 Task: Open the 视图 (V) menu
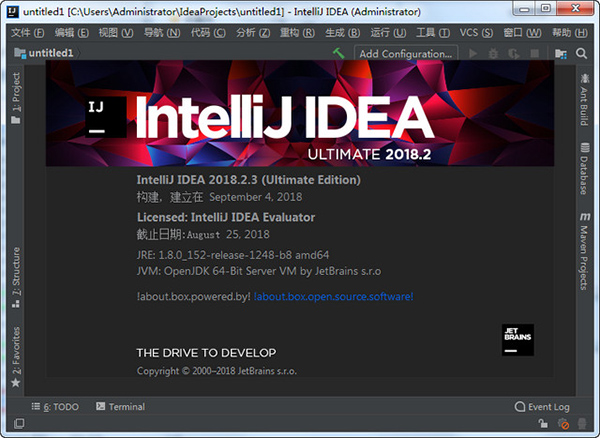(116, 33)
